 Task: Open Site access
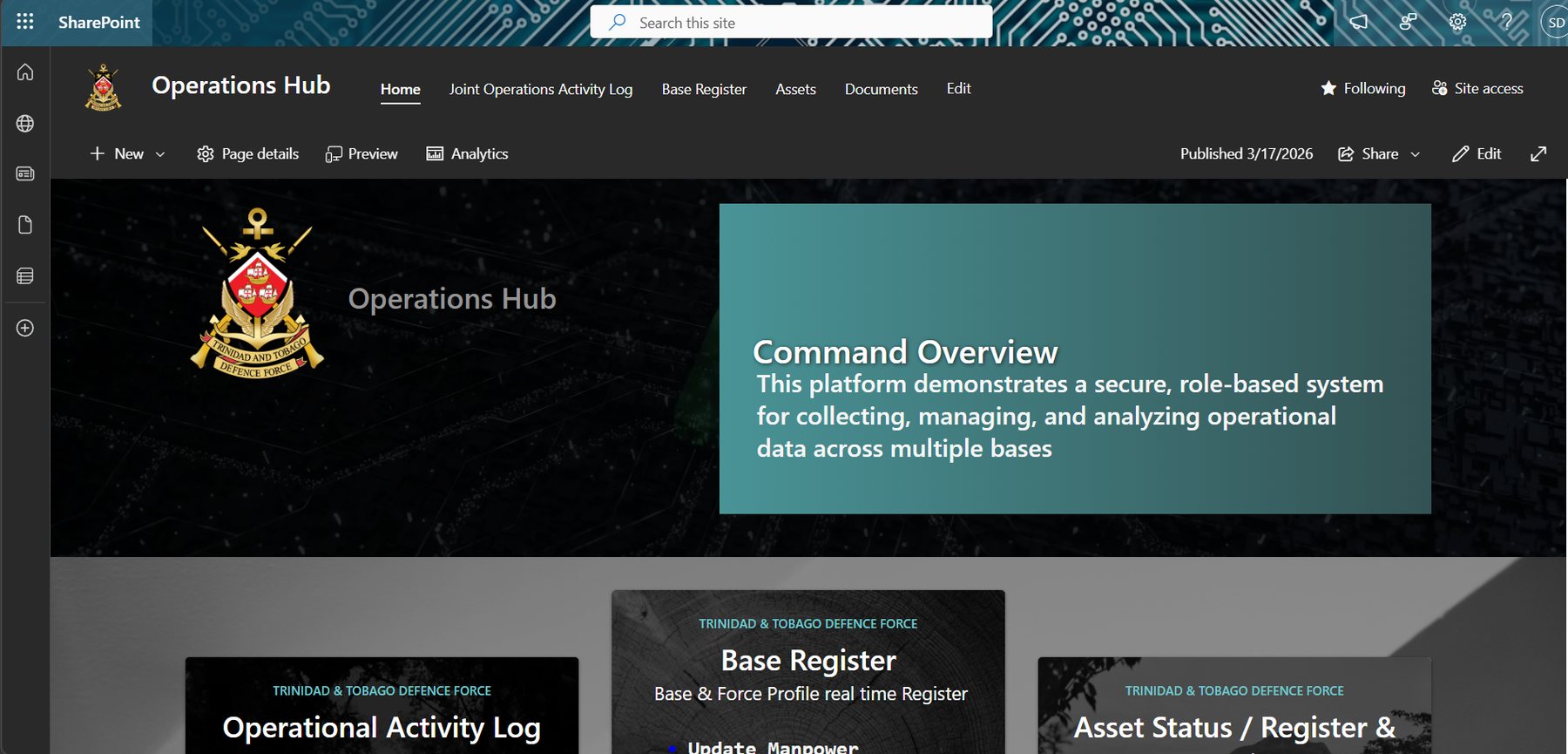[1477, 88]
